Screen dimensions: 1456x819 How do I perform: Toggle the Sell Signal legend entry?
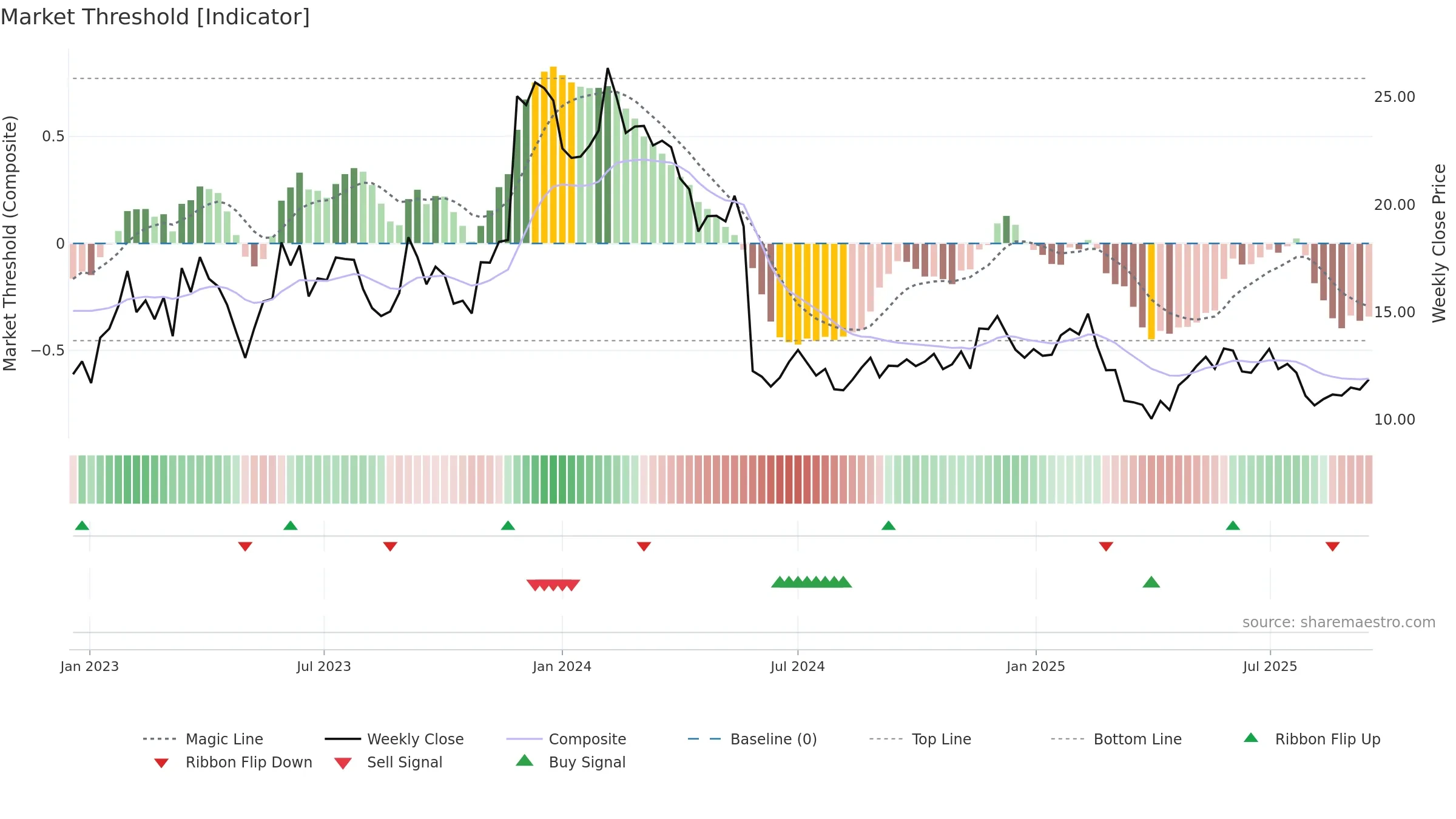coord(388,762)
